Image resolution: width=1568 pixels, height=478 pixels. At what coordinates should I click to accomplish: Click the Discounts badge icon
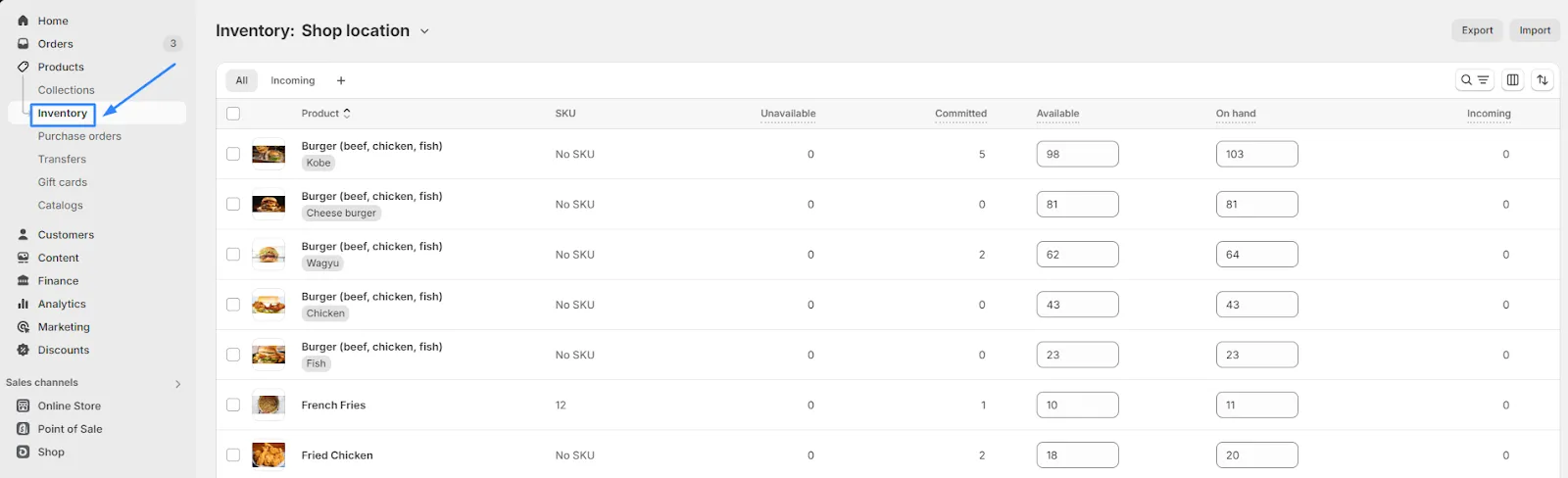[x=24, y=350]
